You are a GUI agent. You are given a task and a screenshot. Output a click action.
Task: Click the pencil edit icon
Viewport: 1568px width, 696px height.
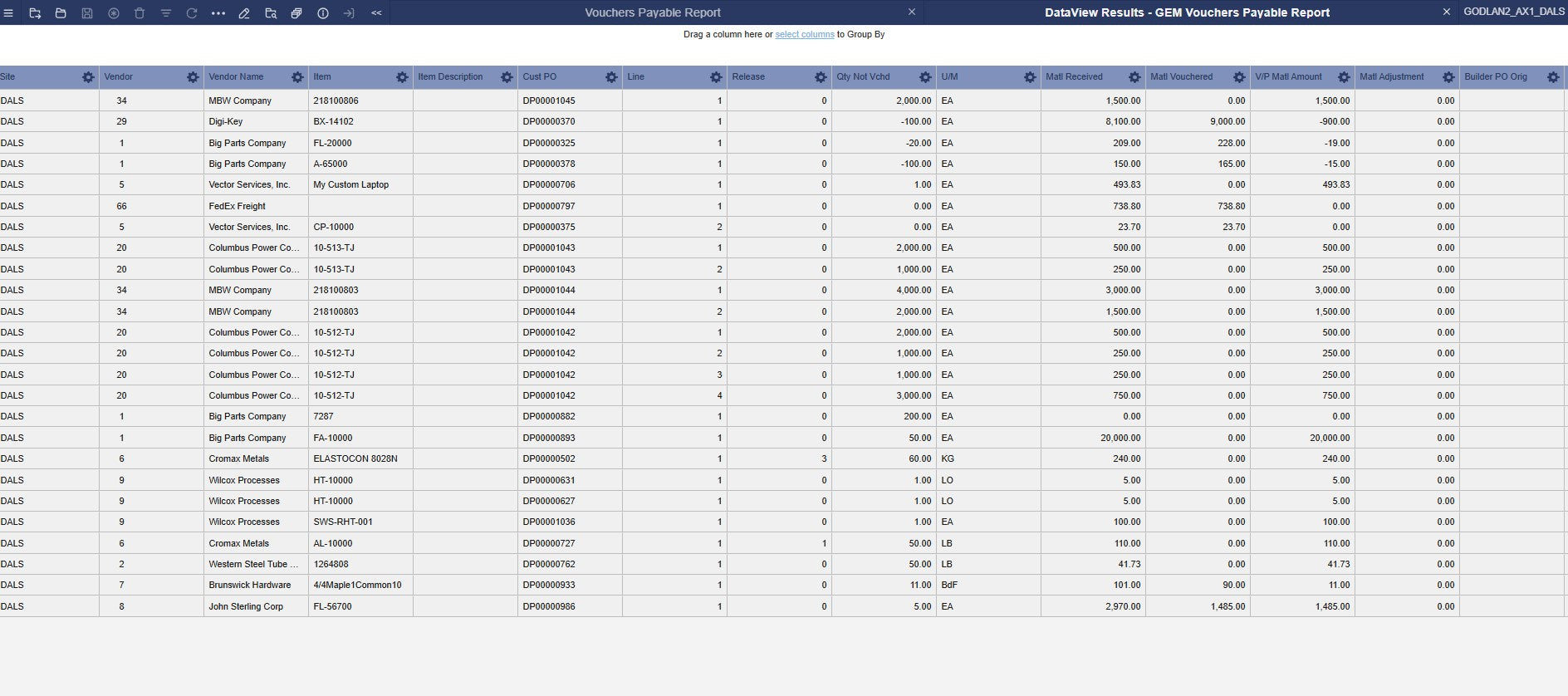click(x=244, y=13)
